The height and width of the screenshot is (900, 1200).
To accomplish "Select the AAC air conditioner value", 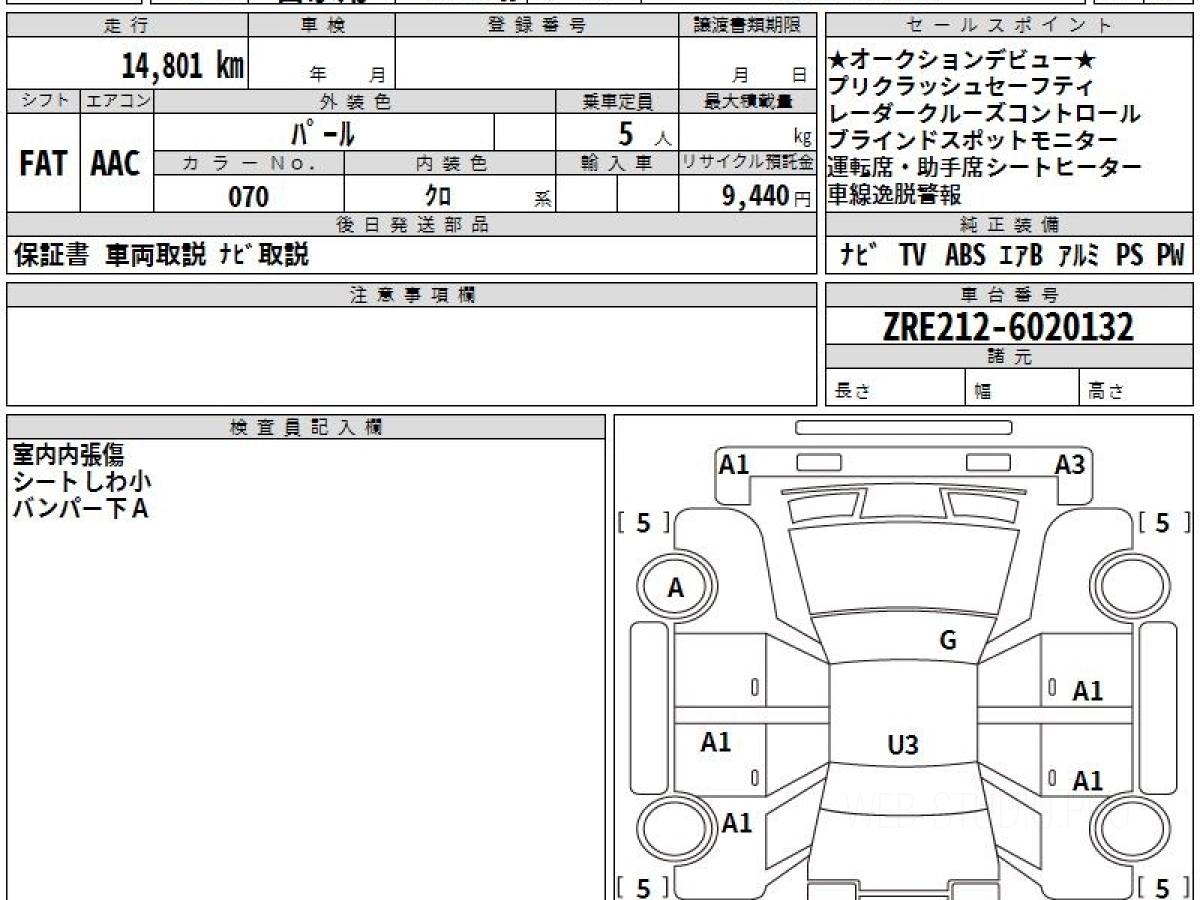I will (116, 164).
